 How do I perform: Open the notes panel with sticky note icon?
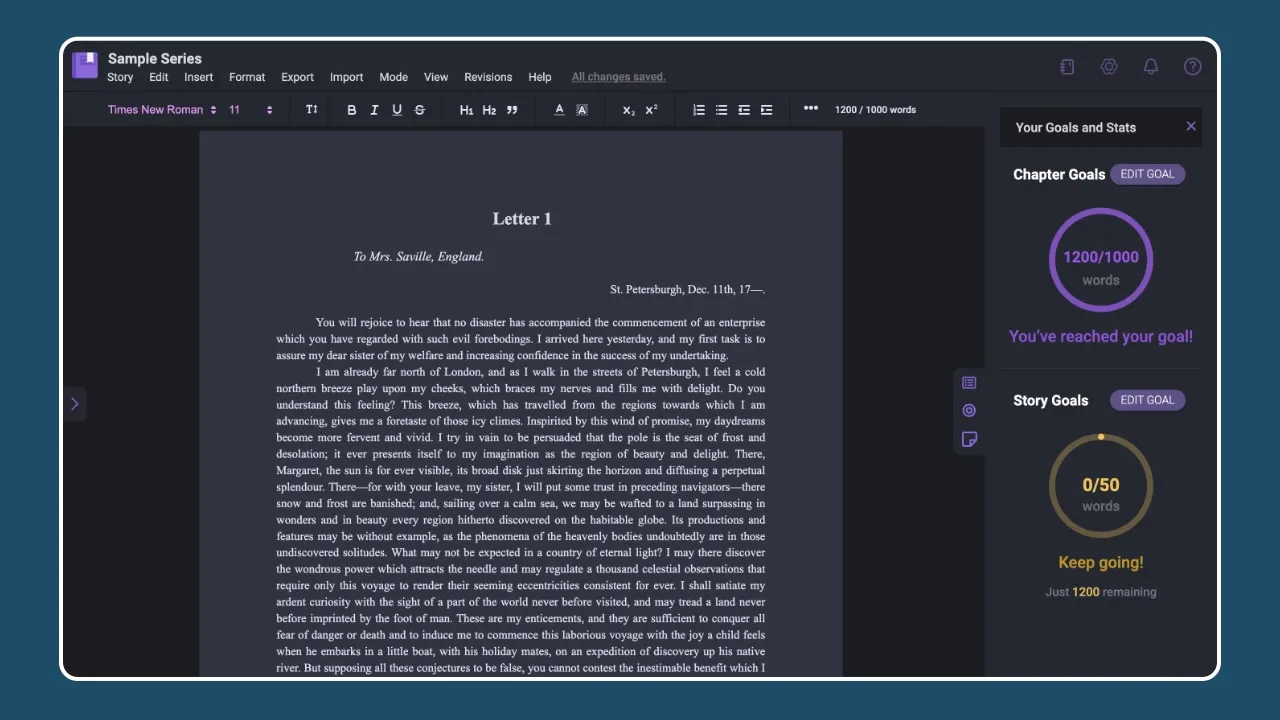tap(968, 439)
